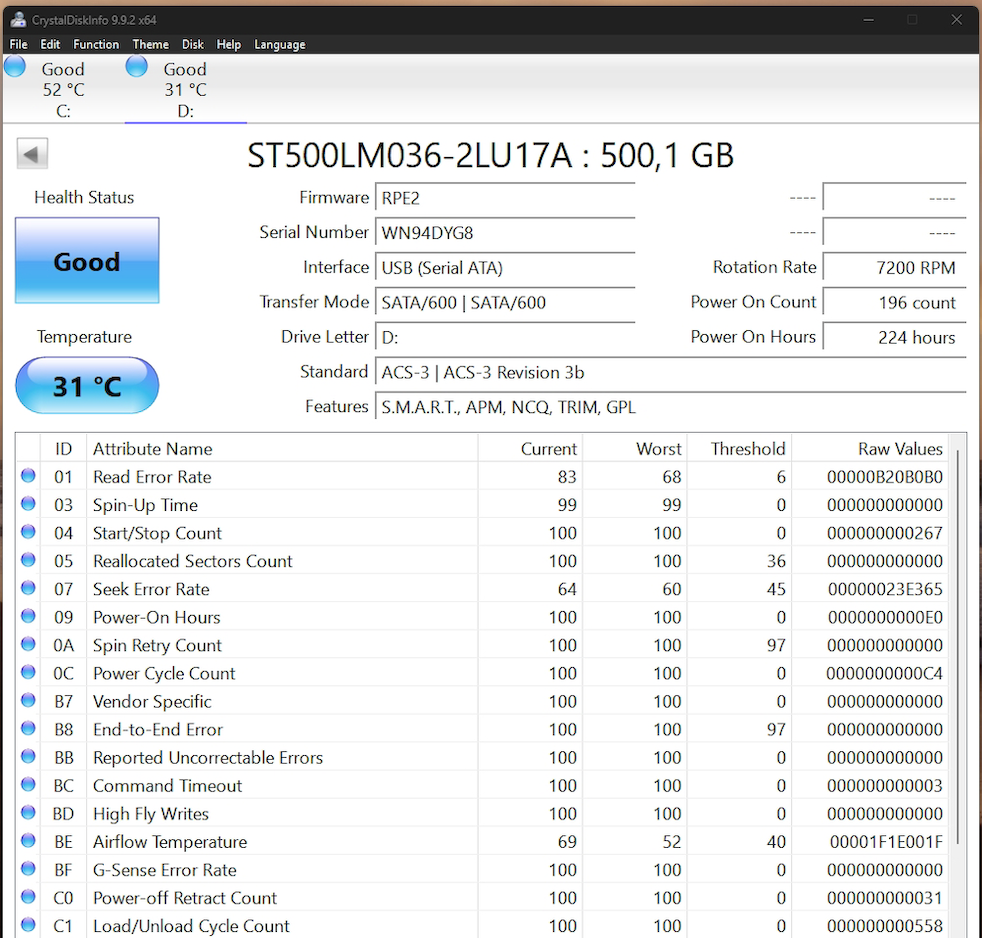Image resolution: width=982 pixels, height=938 pixels.
Task: Click the Good health status button
Action: (x=87, y=260)
